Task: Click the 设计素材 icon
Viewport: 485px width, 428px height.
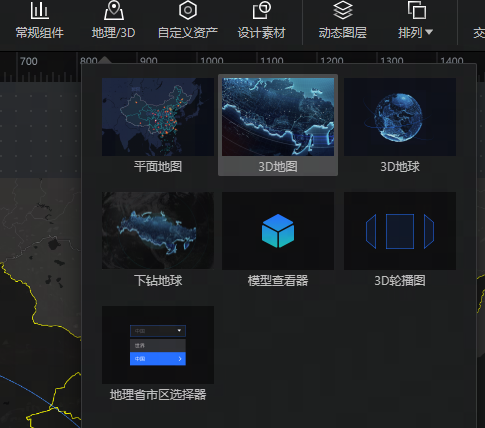Action: tap(262, 10)
